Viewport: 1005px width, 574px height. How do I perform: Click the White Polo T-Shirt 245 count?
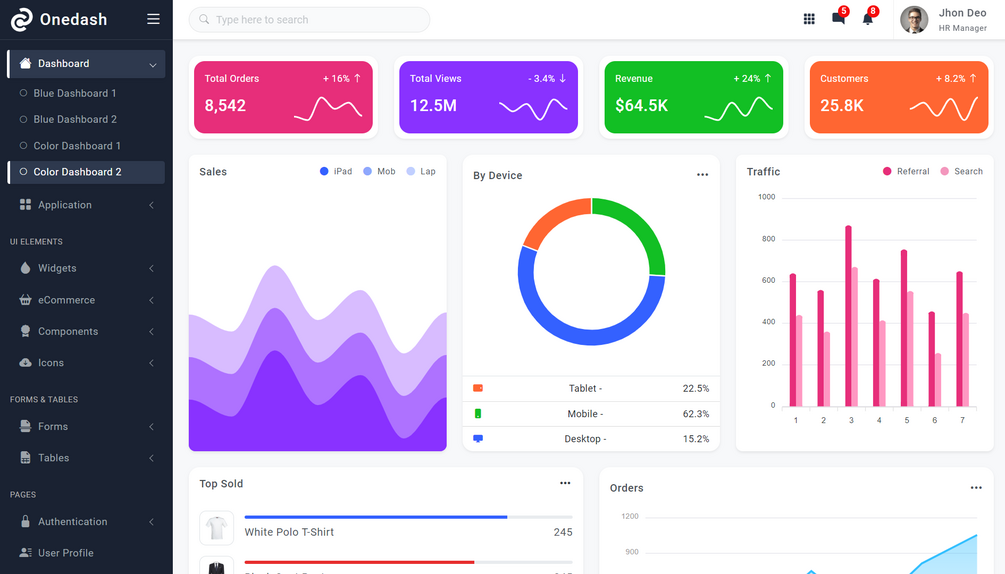coord(563,532)
